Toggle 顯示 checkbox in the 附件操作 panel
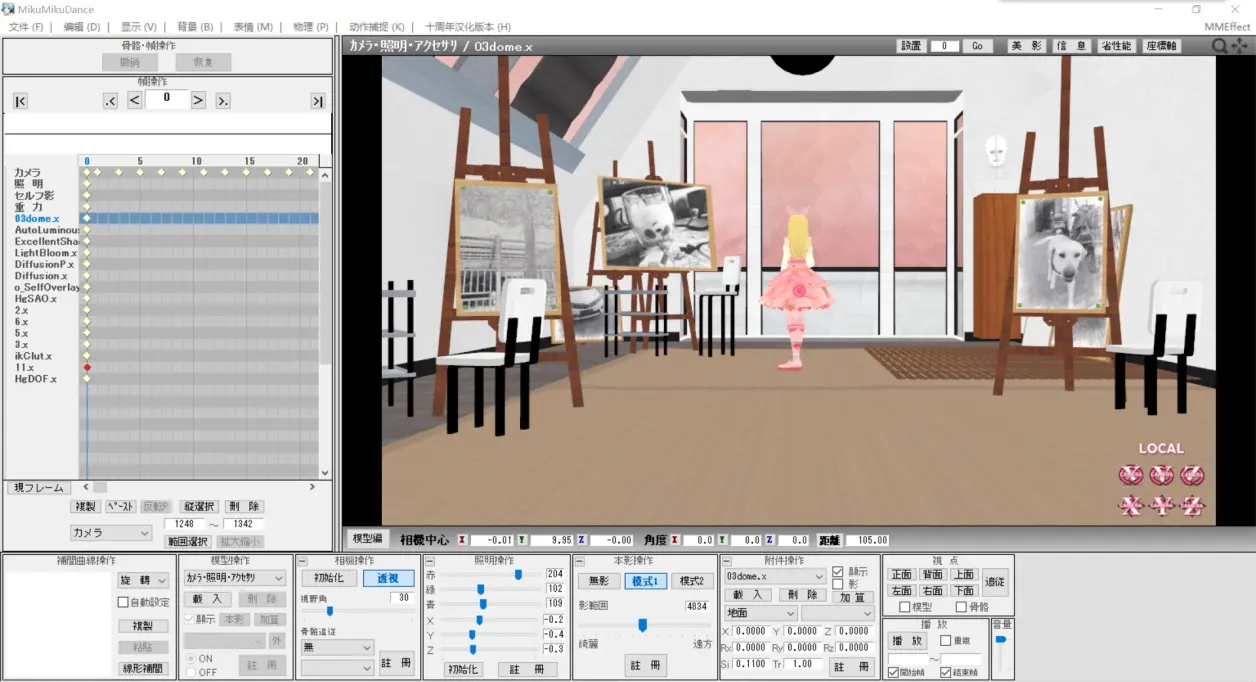Image resolution: width=1256 pixels, height=682 pixels. [838, 572]
